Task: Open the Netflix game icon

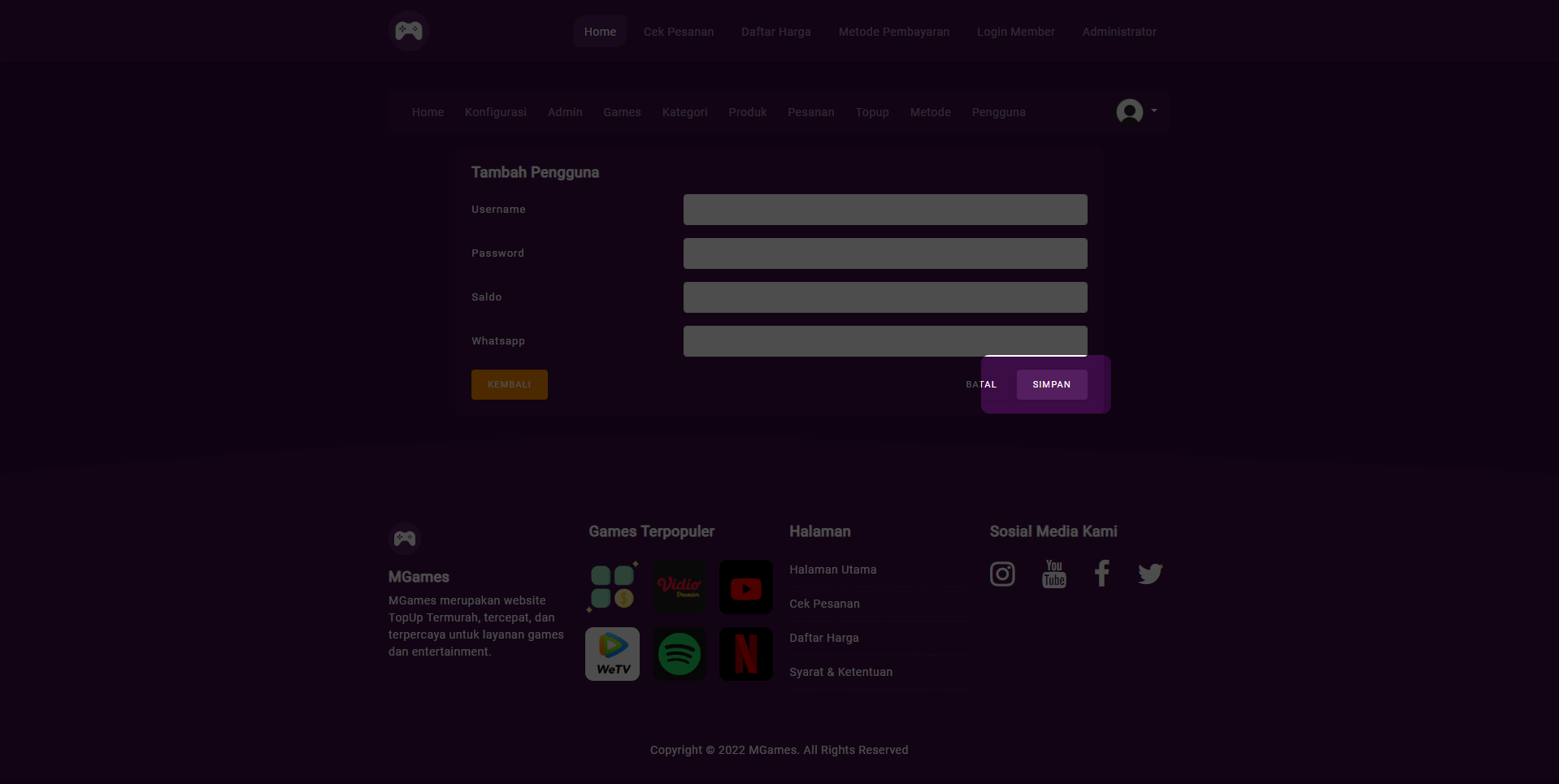Action: (x=746, y=654)
